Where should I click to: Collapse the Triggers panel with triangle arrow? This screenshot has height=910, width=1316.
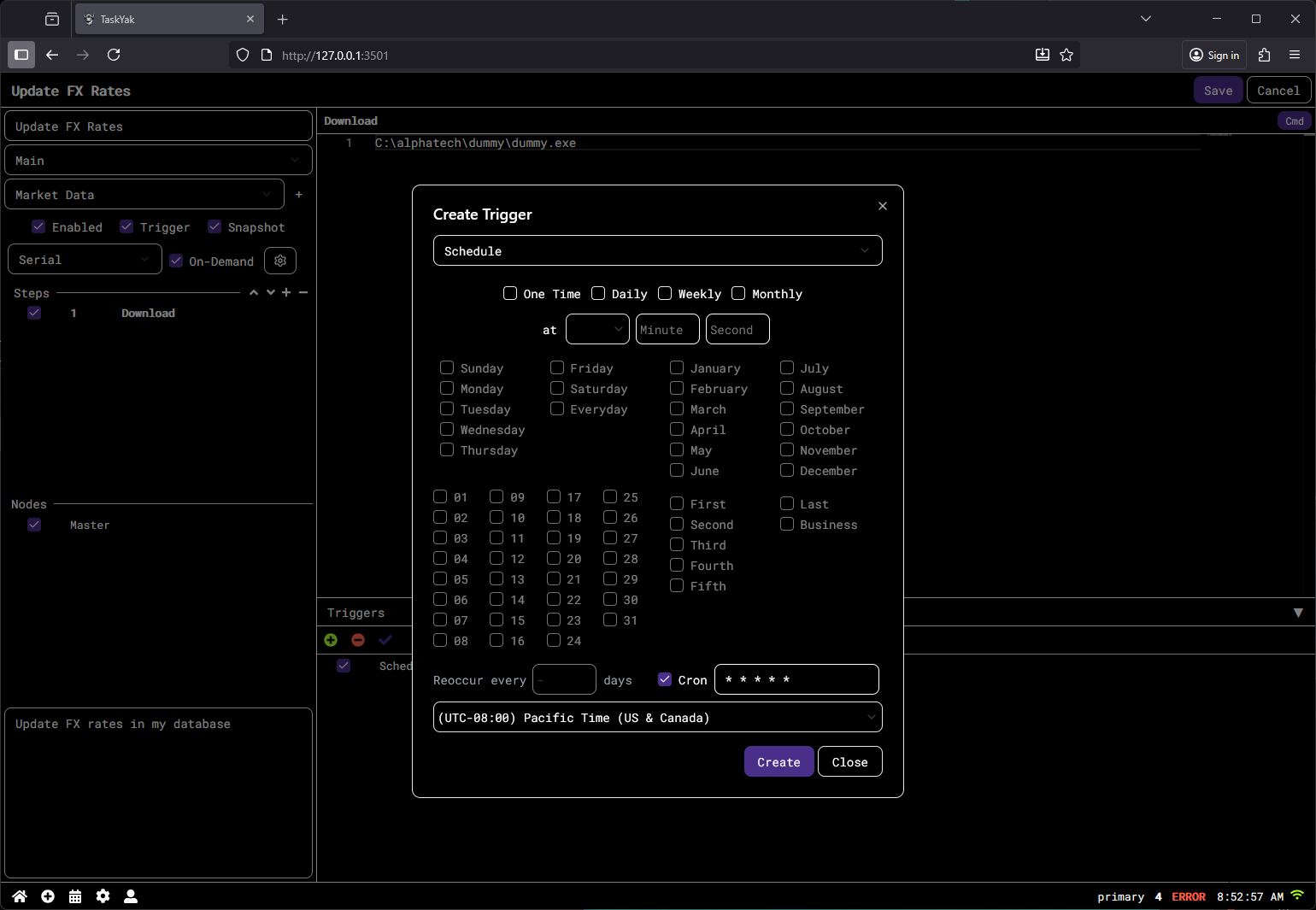[1298, 613]
